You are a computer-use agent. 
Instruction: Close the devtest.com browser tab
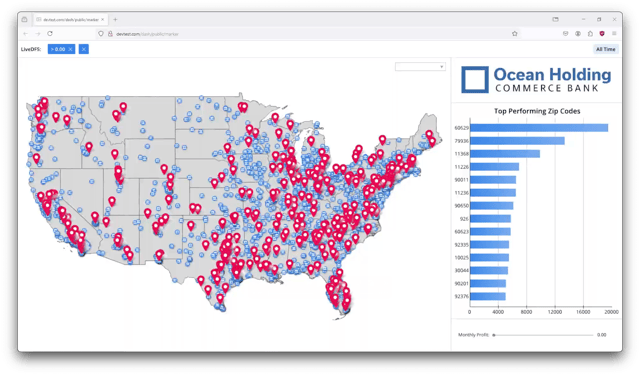point(103,19)
